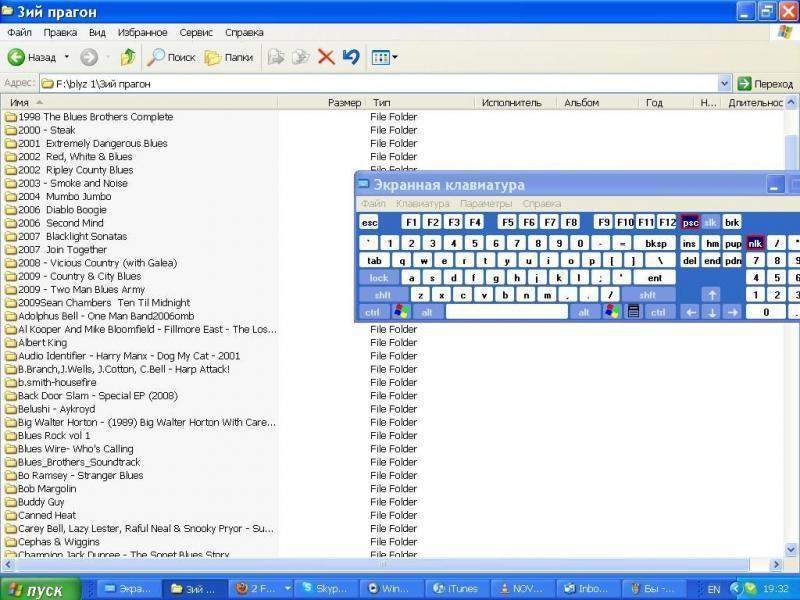The height and width of the screenshot is (600, 800).
Task: Open Поиск search in toolbar
Action: pyautogui.click(x=171, y=57)
